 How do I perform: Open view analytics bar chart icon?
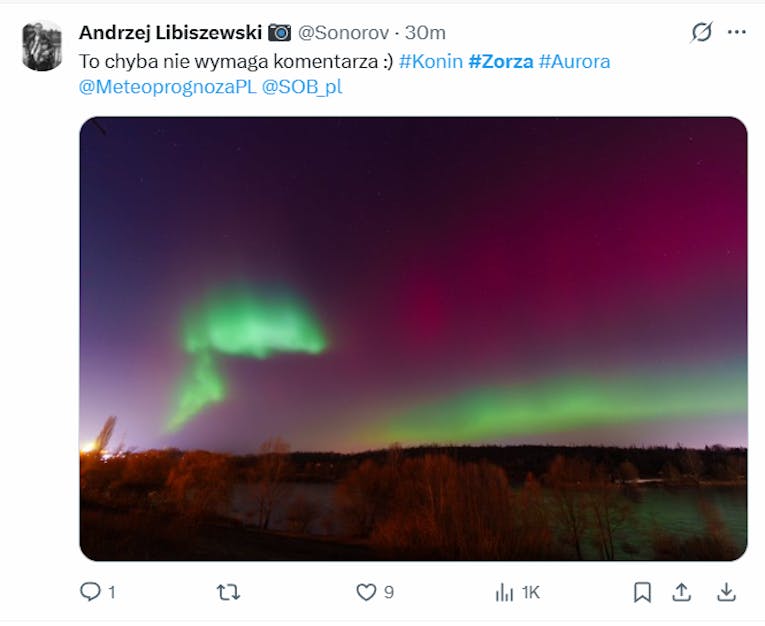click(x=504, y=593)
